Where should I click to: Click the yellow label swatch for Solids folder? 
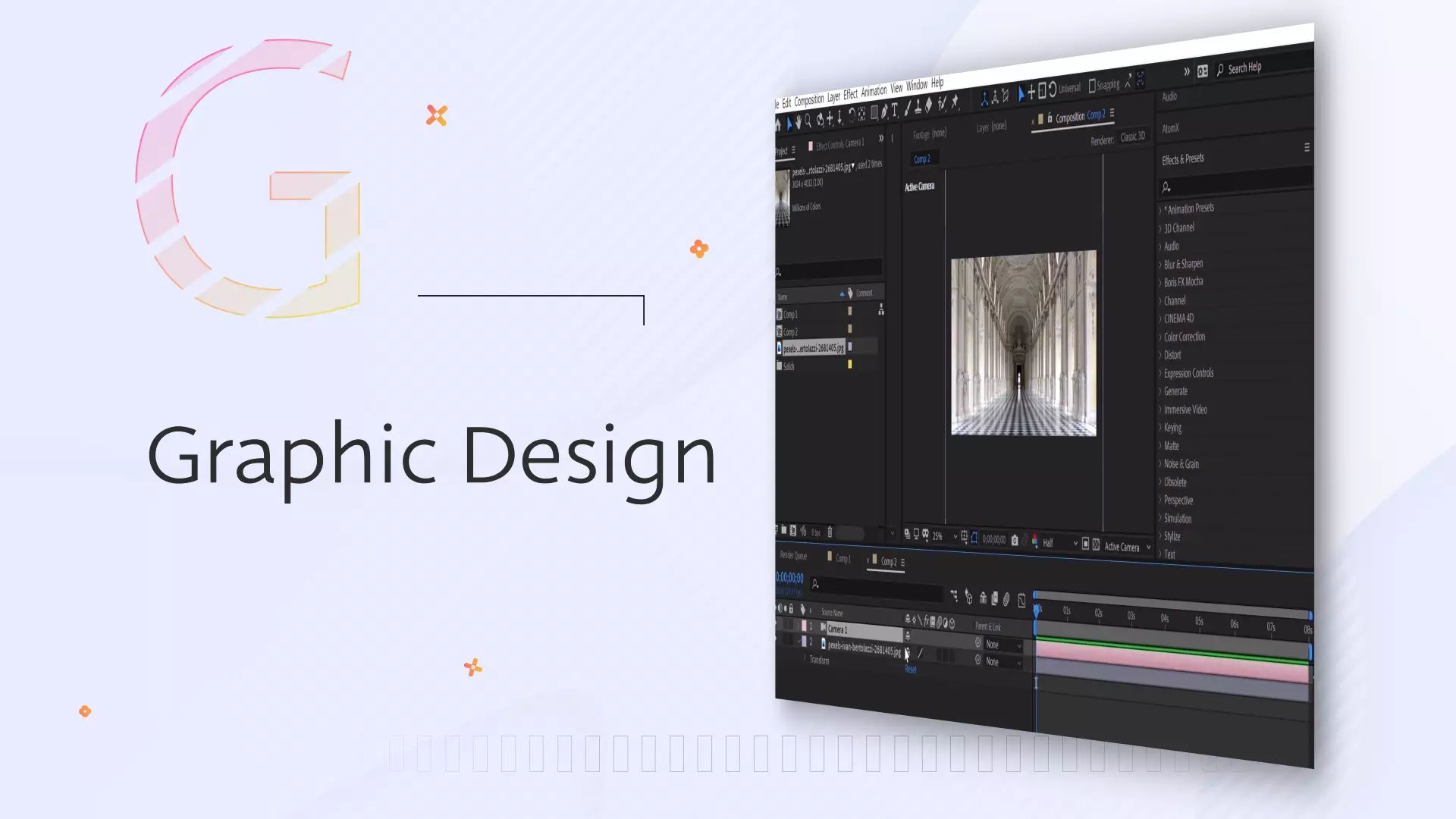click(x=849, y=364)
